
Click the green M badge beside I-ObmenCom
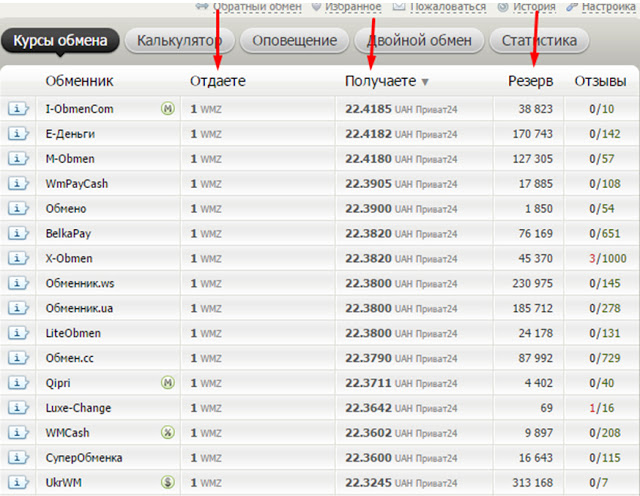coord(168,109)
